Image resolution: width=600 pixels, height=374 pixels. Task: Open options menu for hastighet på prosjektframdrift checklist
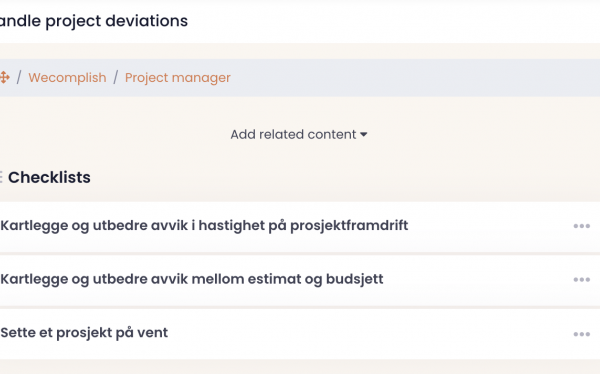pos(581,226)
